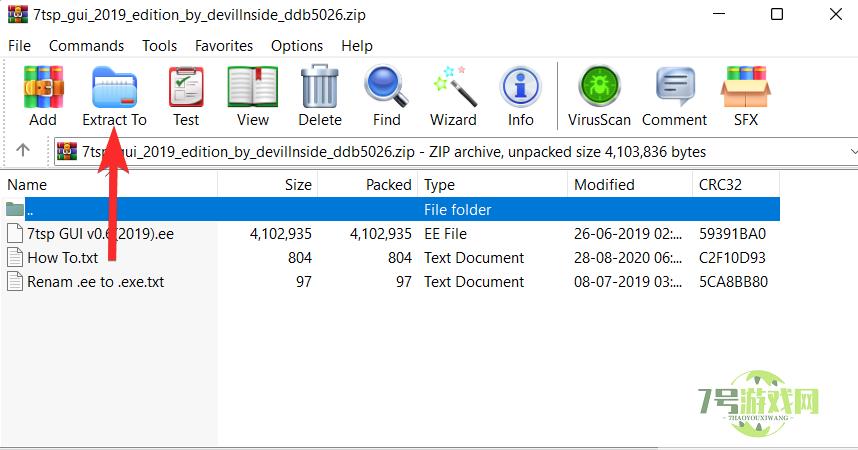
Task: Open Find with the magnifier icon
Action: [x=386, y=86]
